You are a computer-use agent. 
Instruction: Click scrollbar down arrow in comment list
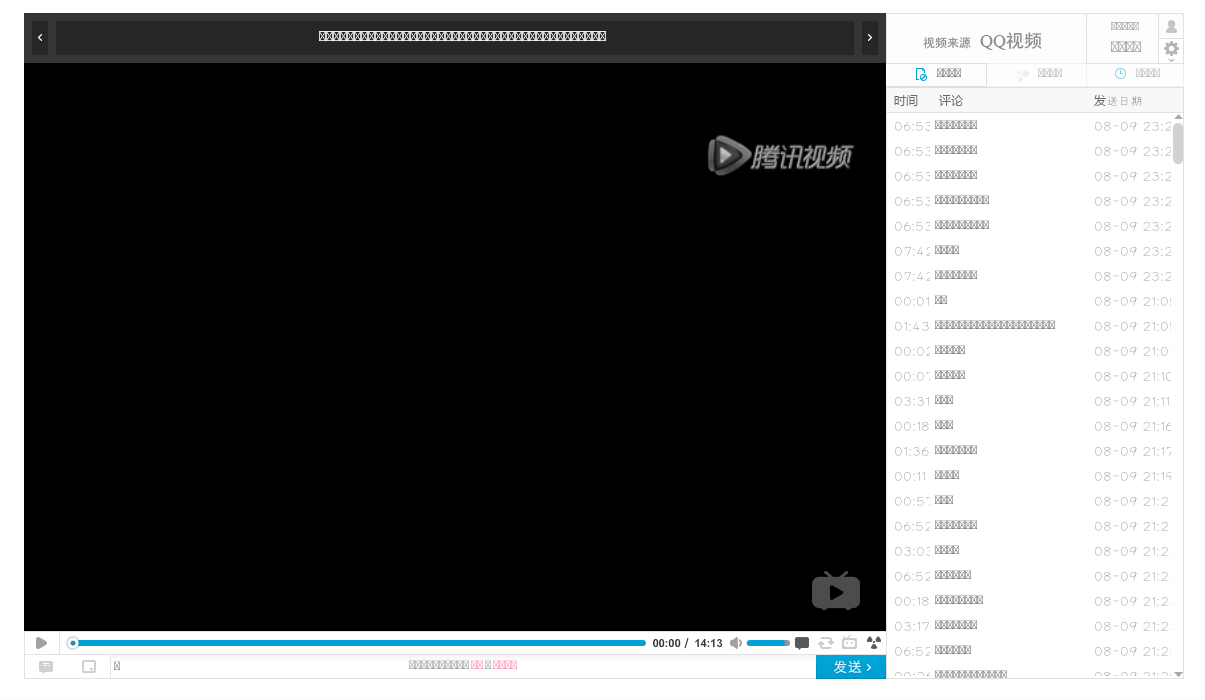[1178, 674]
